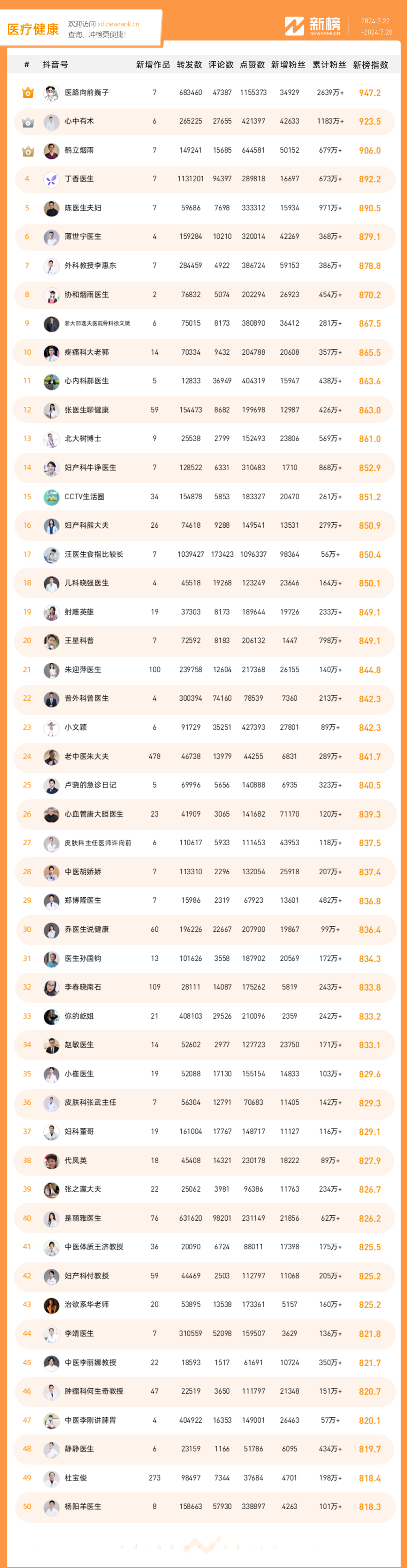
Task: Click the 新榜指数 column header
Action: tap(370, 65)
